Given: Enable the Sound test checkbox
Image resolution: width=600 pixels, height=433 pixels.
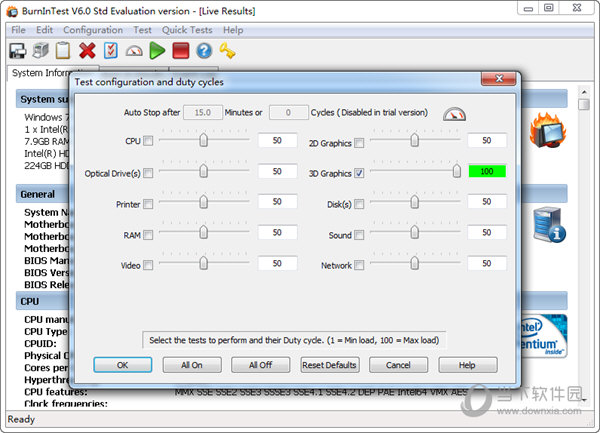Looking at the screenshot, I should (x=359, y=235).
